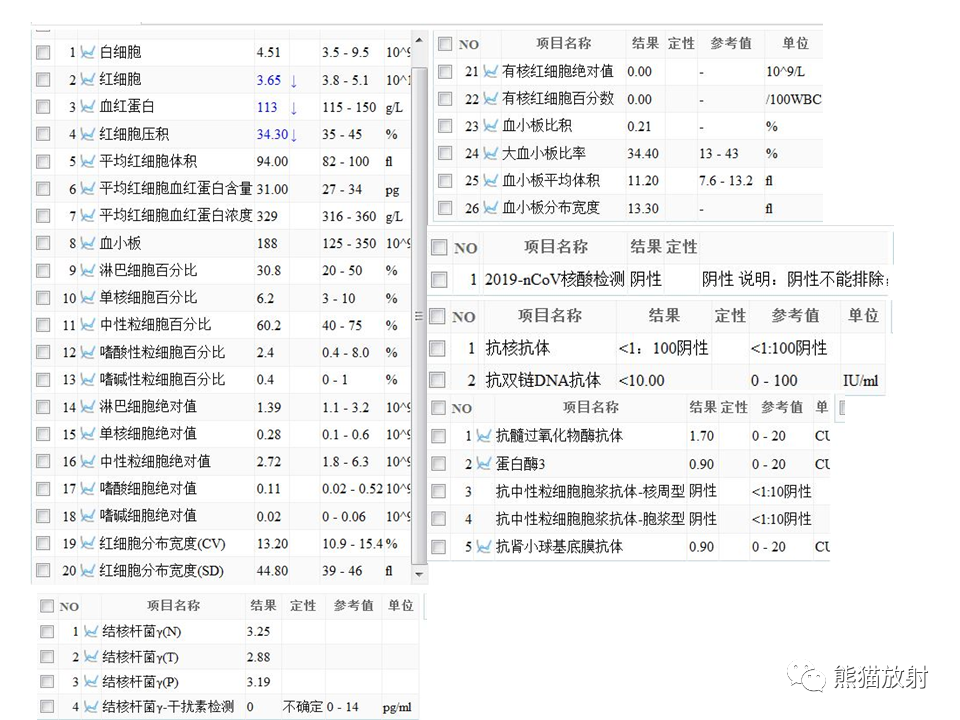Open trend chart icon for 淋巴细胞百分比
This screenshot has width=960, height=720.
point(88,270)
